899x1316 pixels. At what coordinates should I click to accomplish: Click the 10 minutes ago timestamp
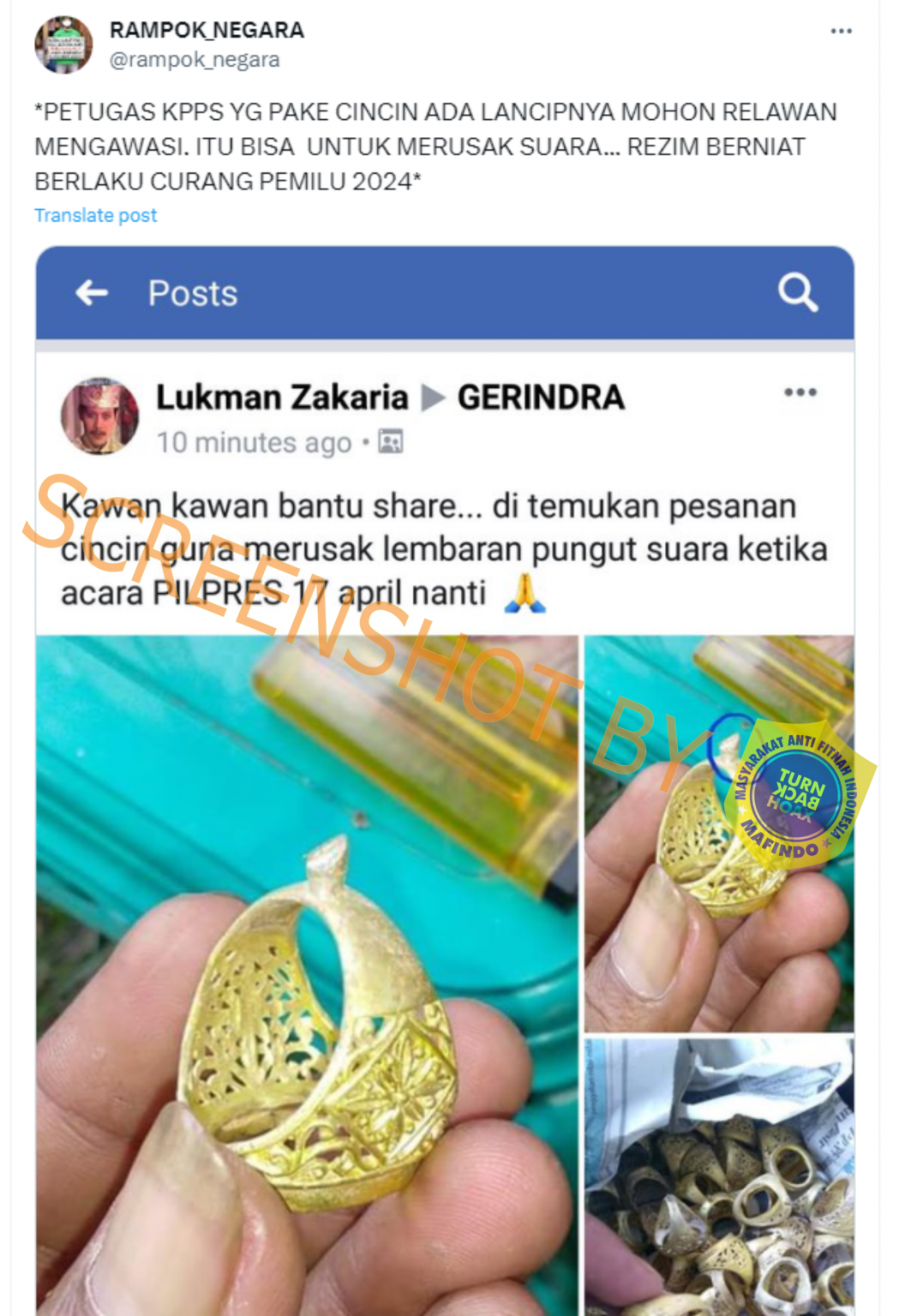coord(254,443)
